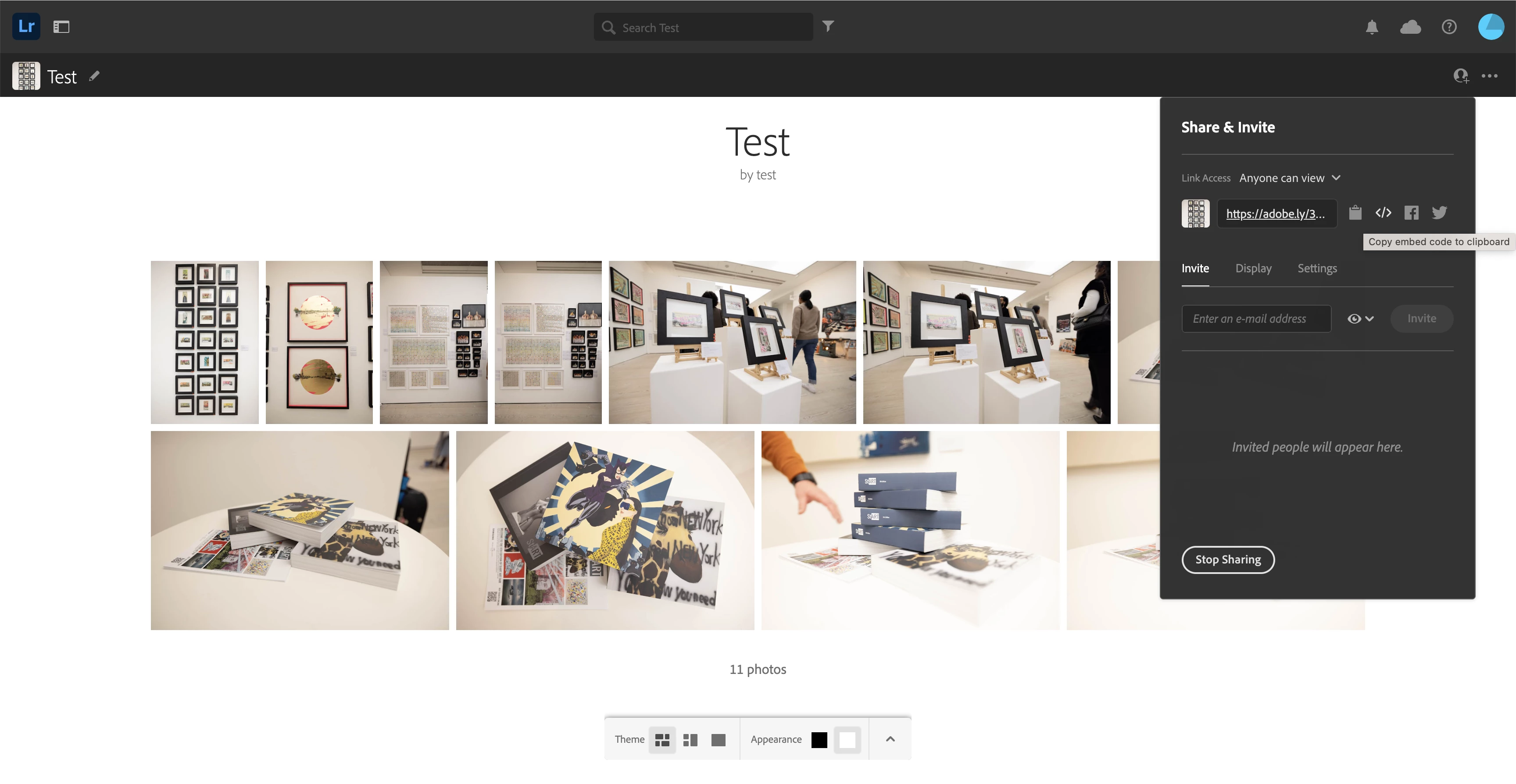The height and width of the screenshot is (784, 1516).
Task: Expand the Anyone can view dropdown
Action: coord(1289,178)
